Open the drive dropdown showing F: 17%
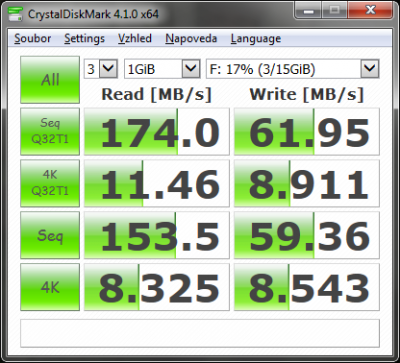400x363 pixels. (293, 69)
